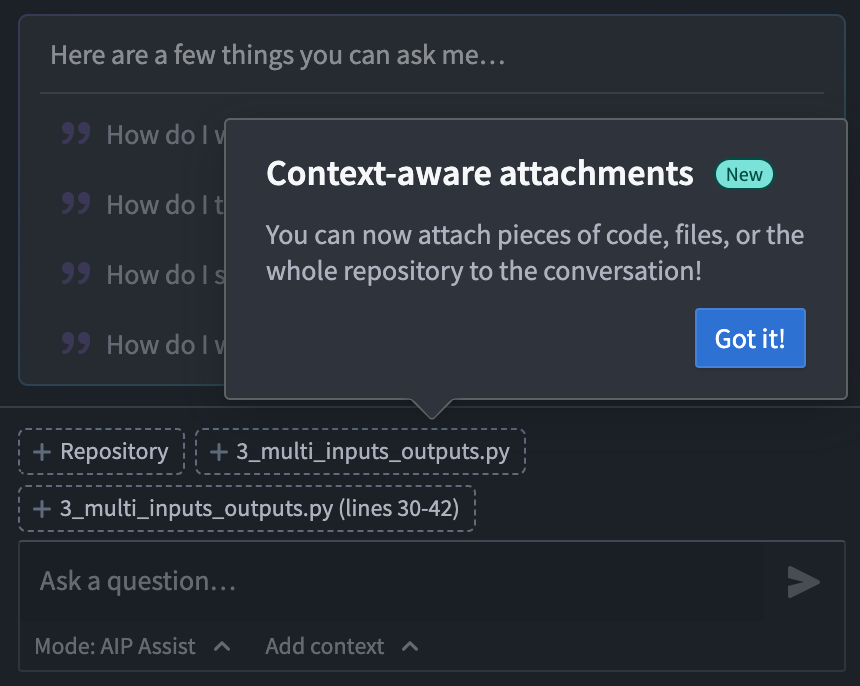Click plus icon beside 3_multi_inputs_outputs.py chip

pyautogui.click(x=219, y=452)
